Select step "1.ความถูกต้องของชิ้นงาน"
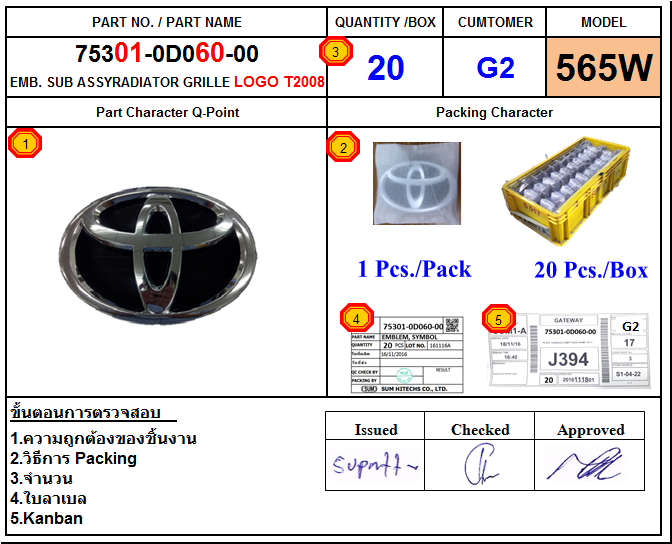The image size is (672, 544). tap(103, 438)
